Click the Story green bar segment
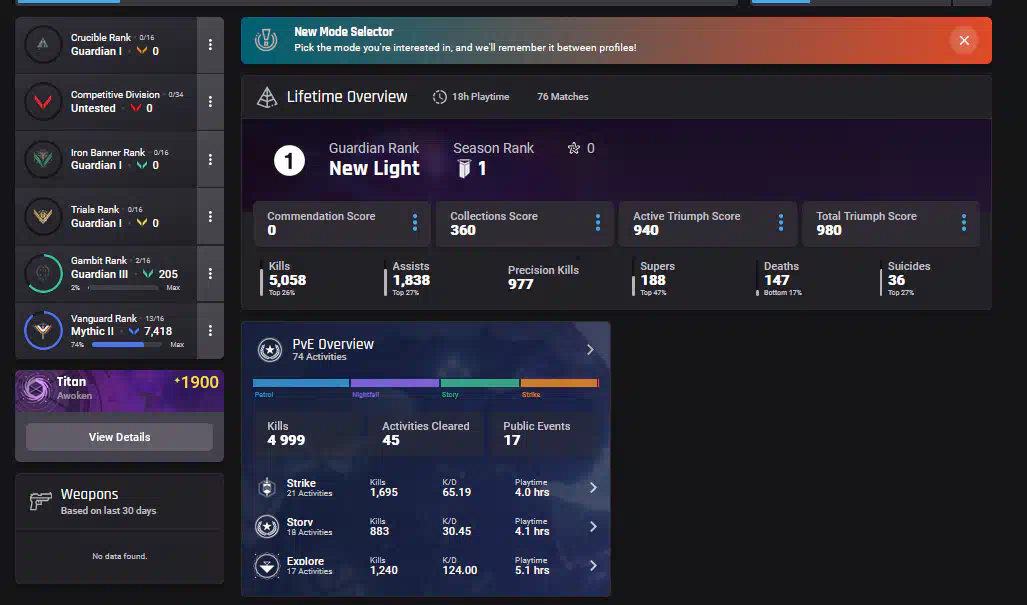1027x605 pixels. 480,383
